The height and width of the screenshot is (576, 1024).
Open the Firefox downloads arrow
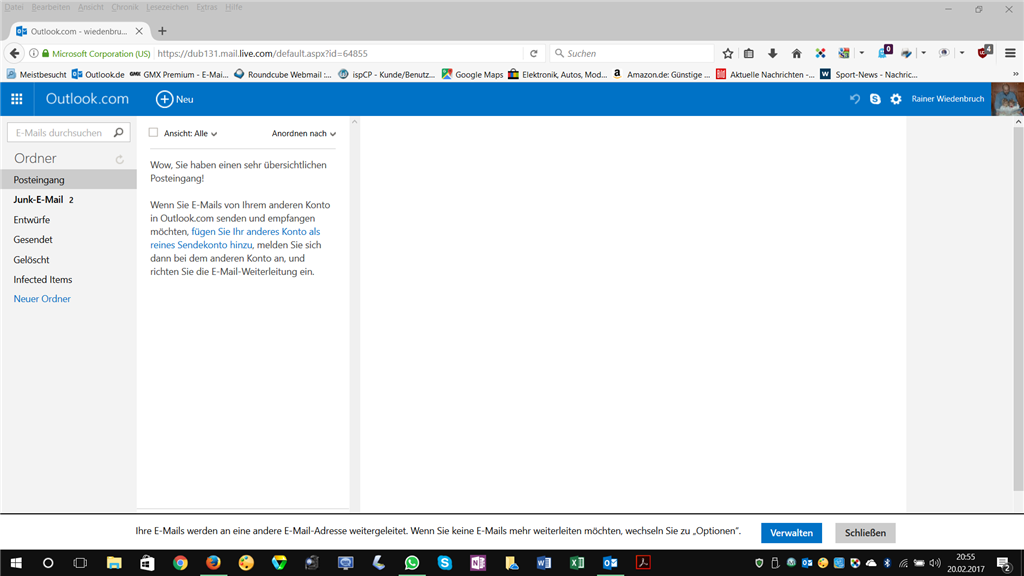pyautogui.click(x=773, y=54)
